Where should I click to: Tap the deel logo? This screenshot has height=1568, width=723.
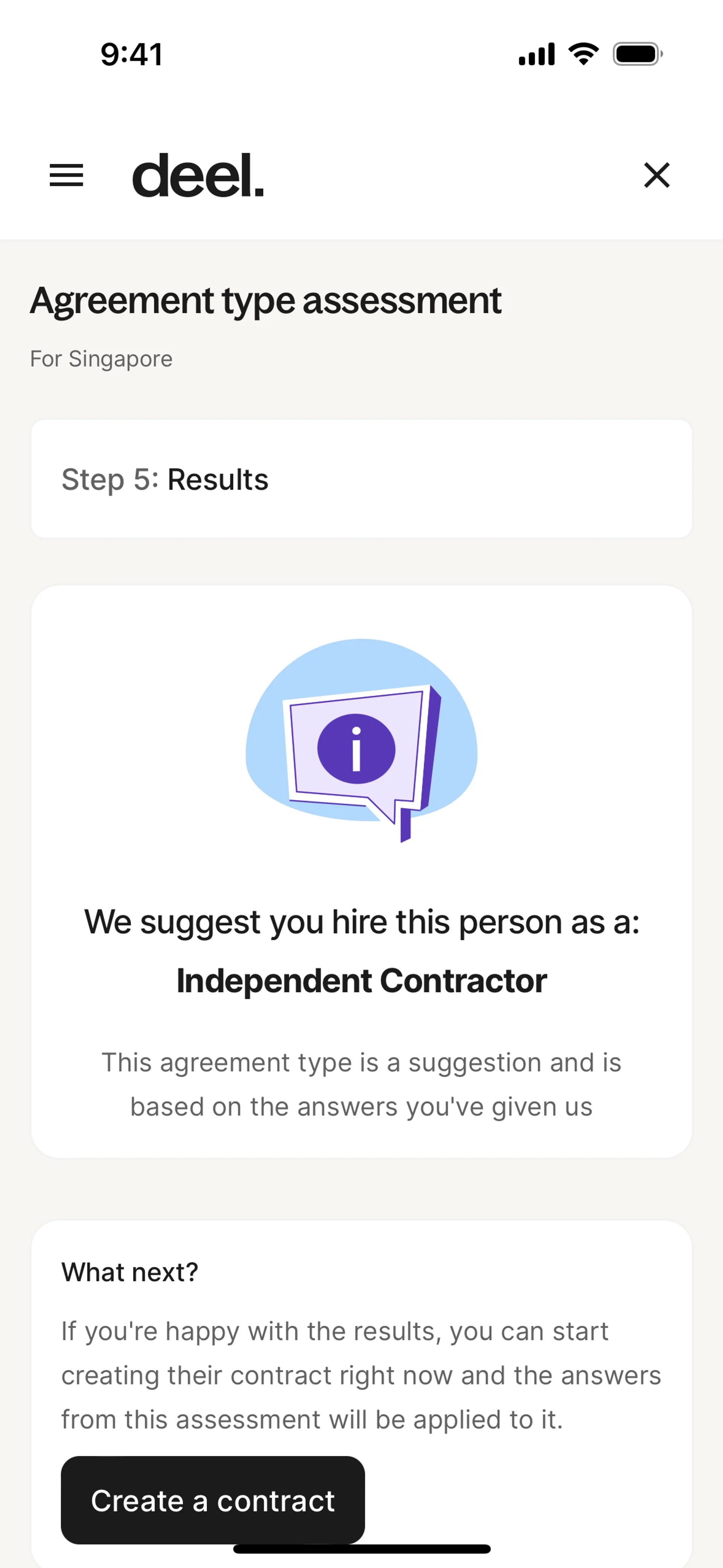click(198, 175)
